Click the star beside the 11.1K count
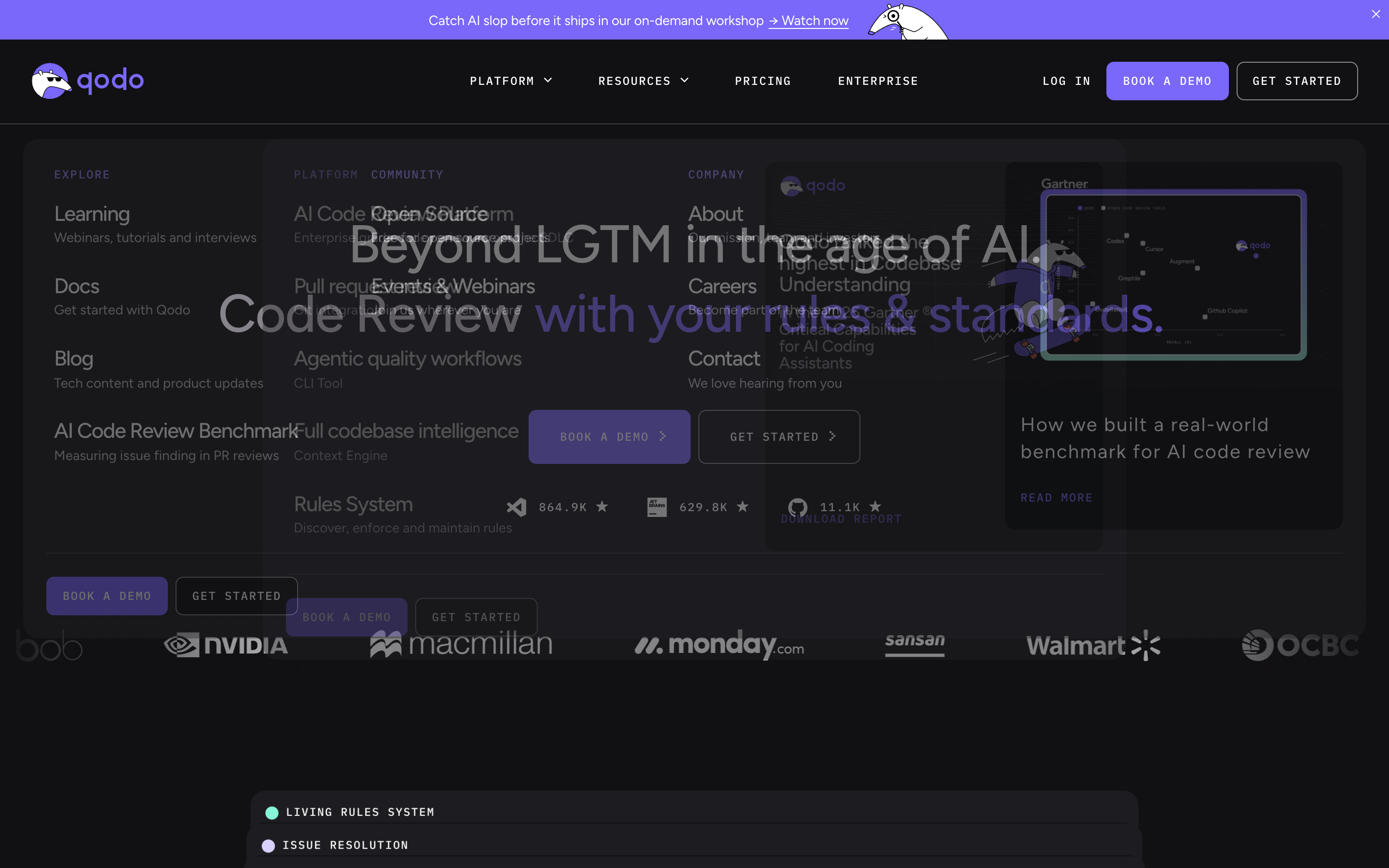 [x=875, y=506]
